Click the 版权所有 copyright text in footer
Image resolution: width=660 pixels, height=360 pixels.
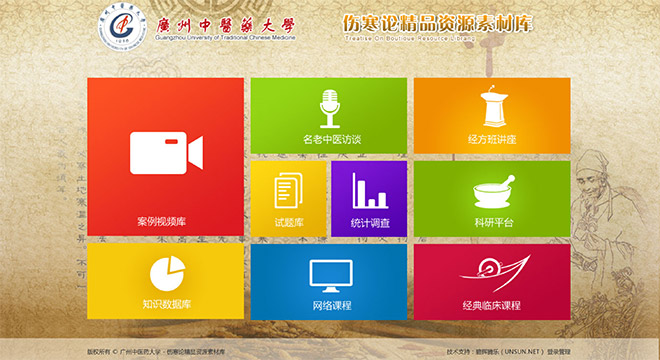99,352
